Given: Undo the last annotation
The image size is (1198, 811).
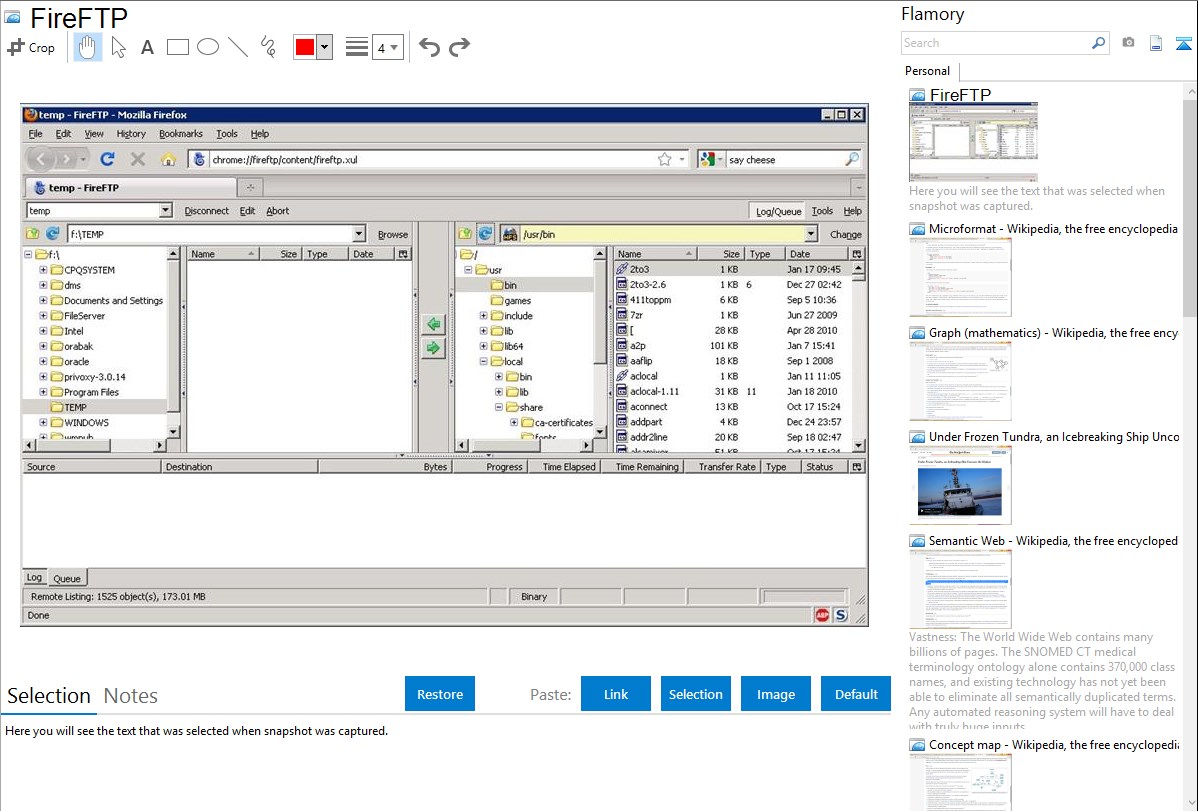Looking at the screenshot, I should (x=429, y=47).
